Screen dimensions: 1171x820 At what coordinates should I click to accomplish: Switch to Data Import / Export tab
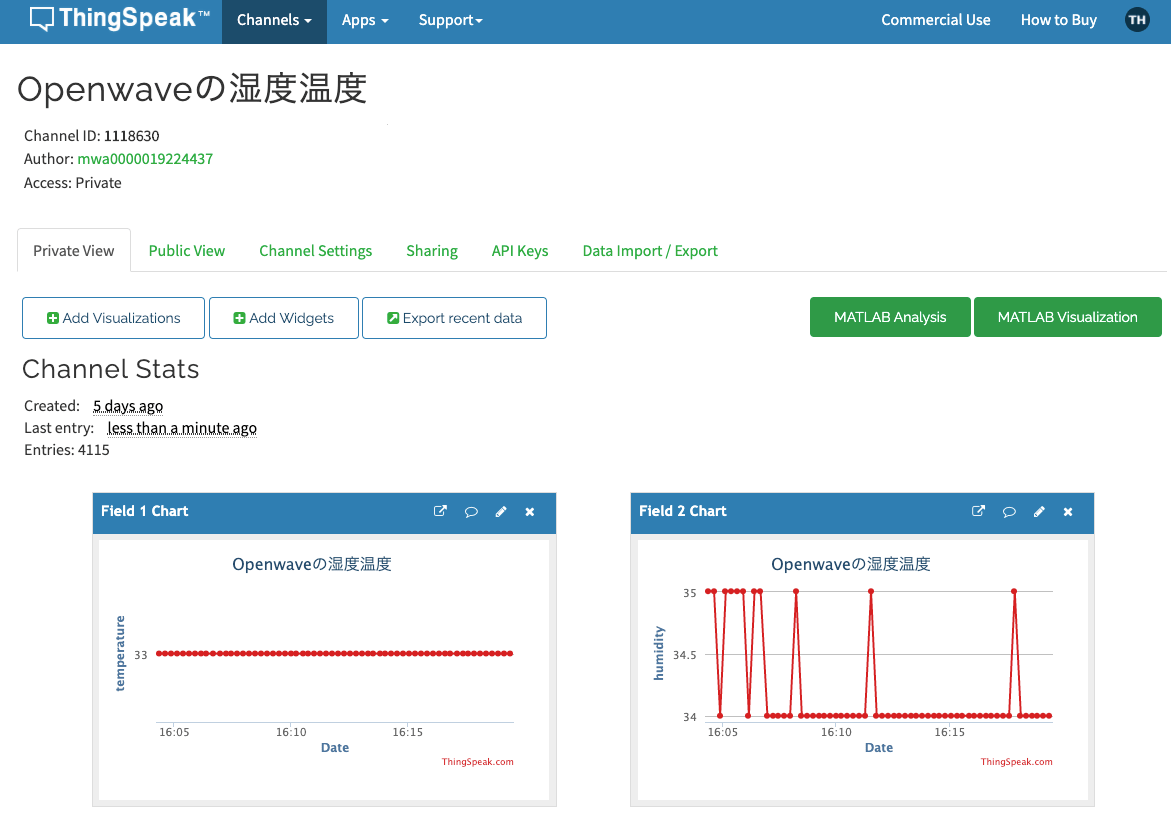(x=650, y=251)
